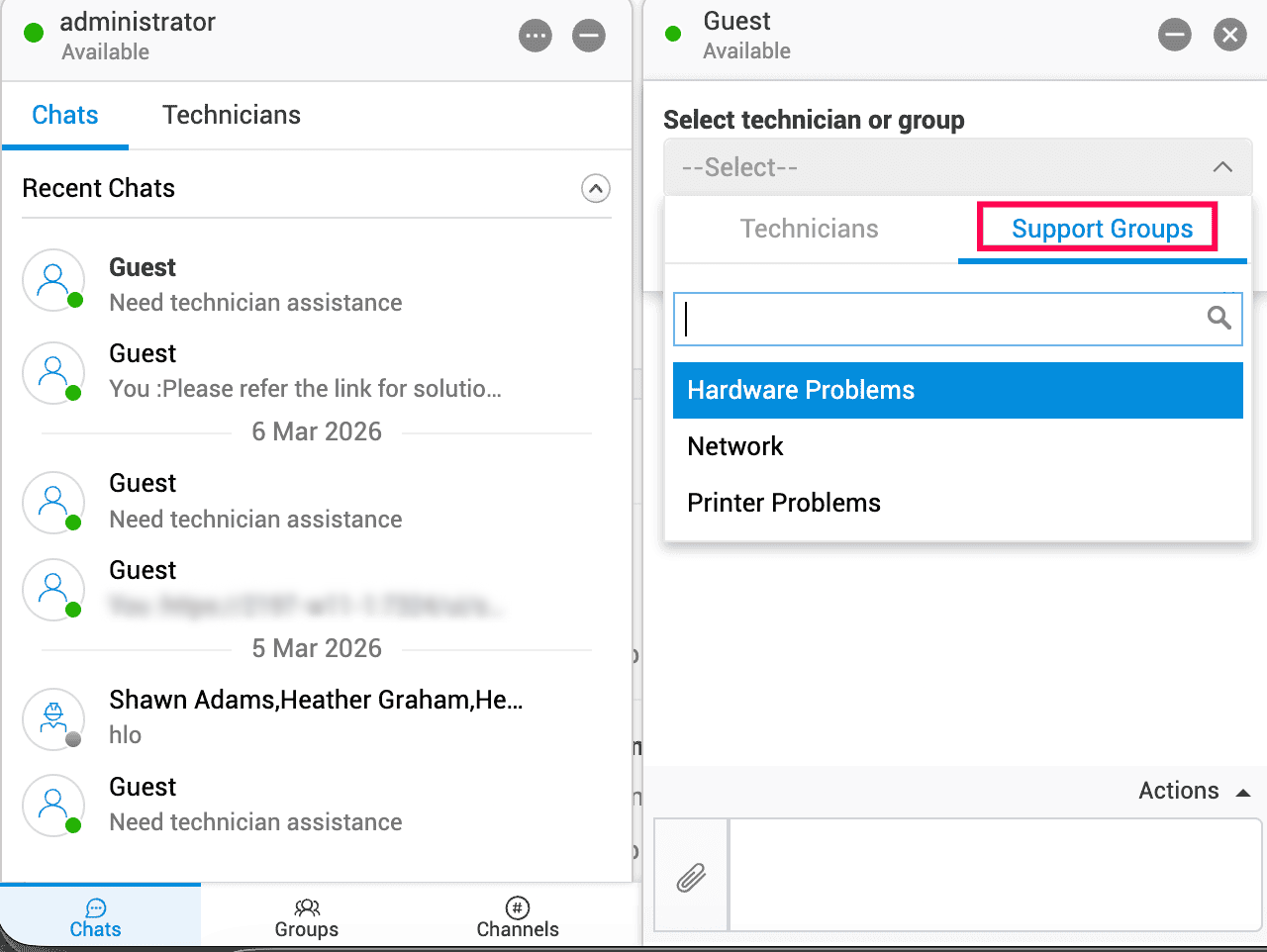
Task: Click the search magnifier icon in the dropdown
Action: pos(1219,318)
